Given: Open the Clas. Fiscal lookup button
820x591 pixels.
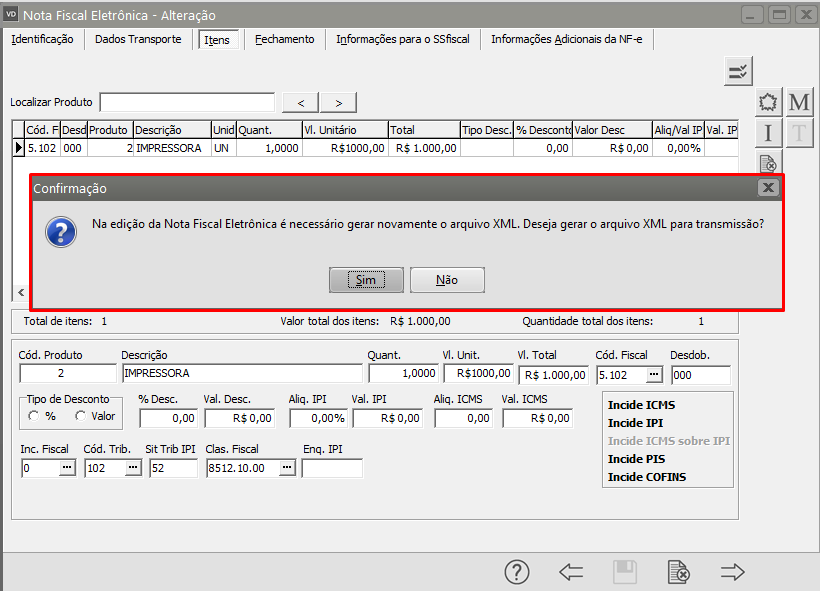Looking at the screenshot, I should coord(287,468).
